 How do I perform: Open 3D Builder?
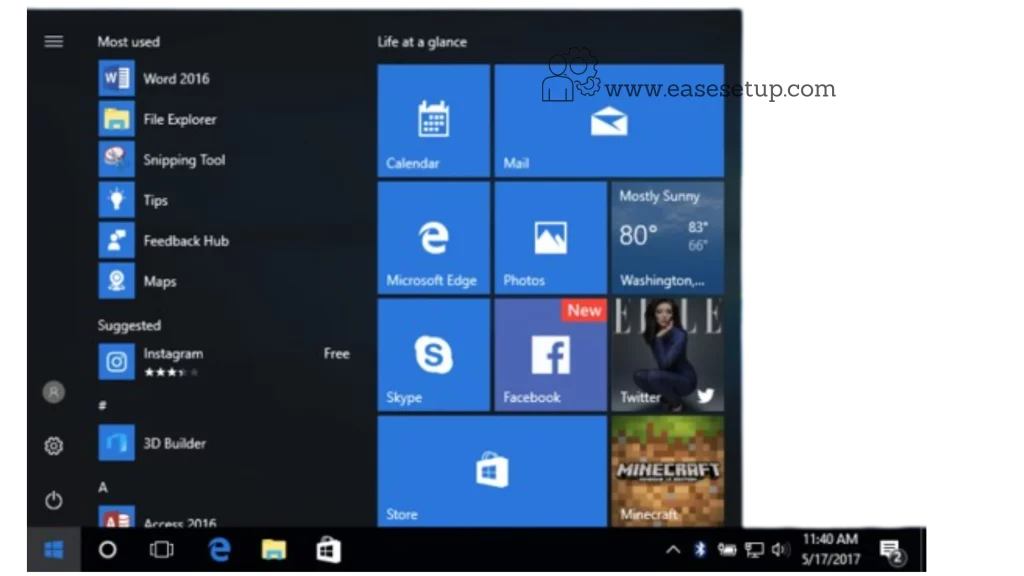coord(225,443)
